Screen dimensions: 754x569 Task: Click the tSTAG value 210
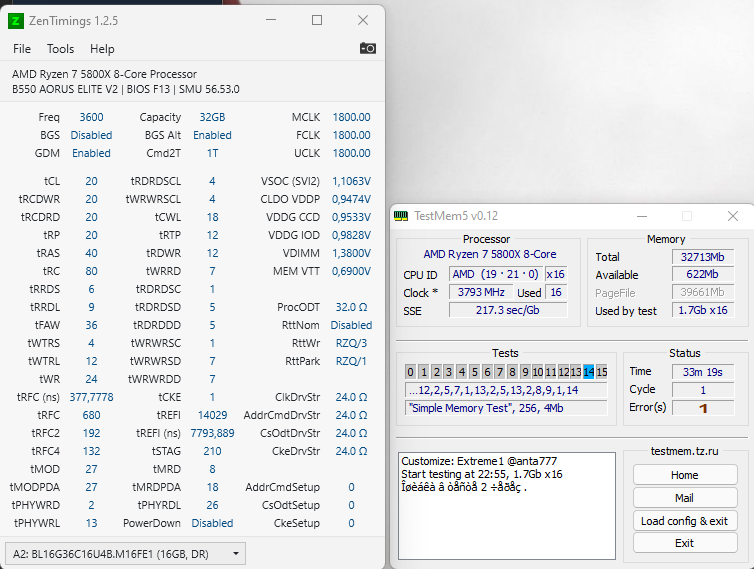pyautogui.click(x=212, y=451)
